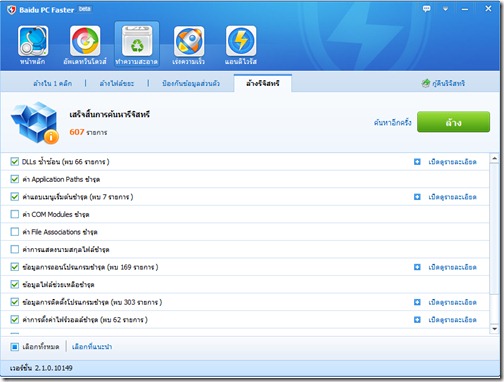The image size is (504, 382).
Task: Close the Baidu PC Faster window
Action: 488,9
